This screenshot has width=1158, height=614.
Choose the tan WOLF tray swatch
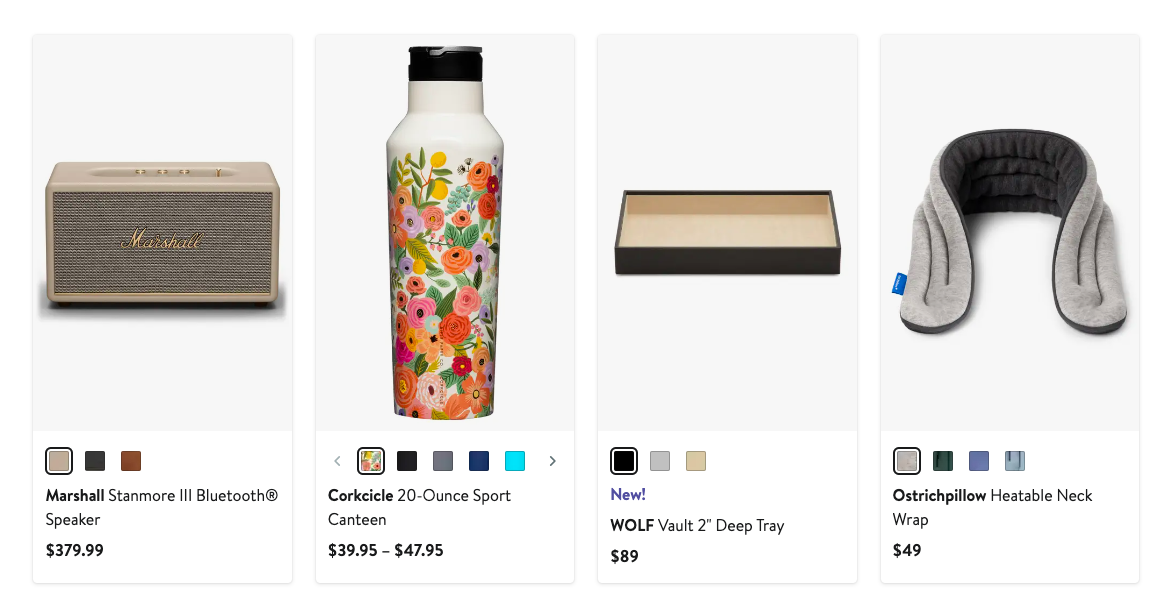pyautogui.click(x=696, y=461)
